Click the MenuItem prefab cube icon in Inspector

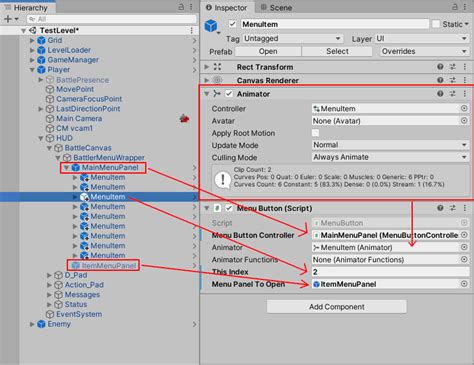pos(211,26)
